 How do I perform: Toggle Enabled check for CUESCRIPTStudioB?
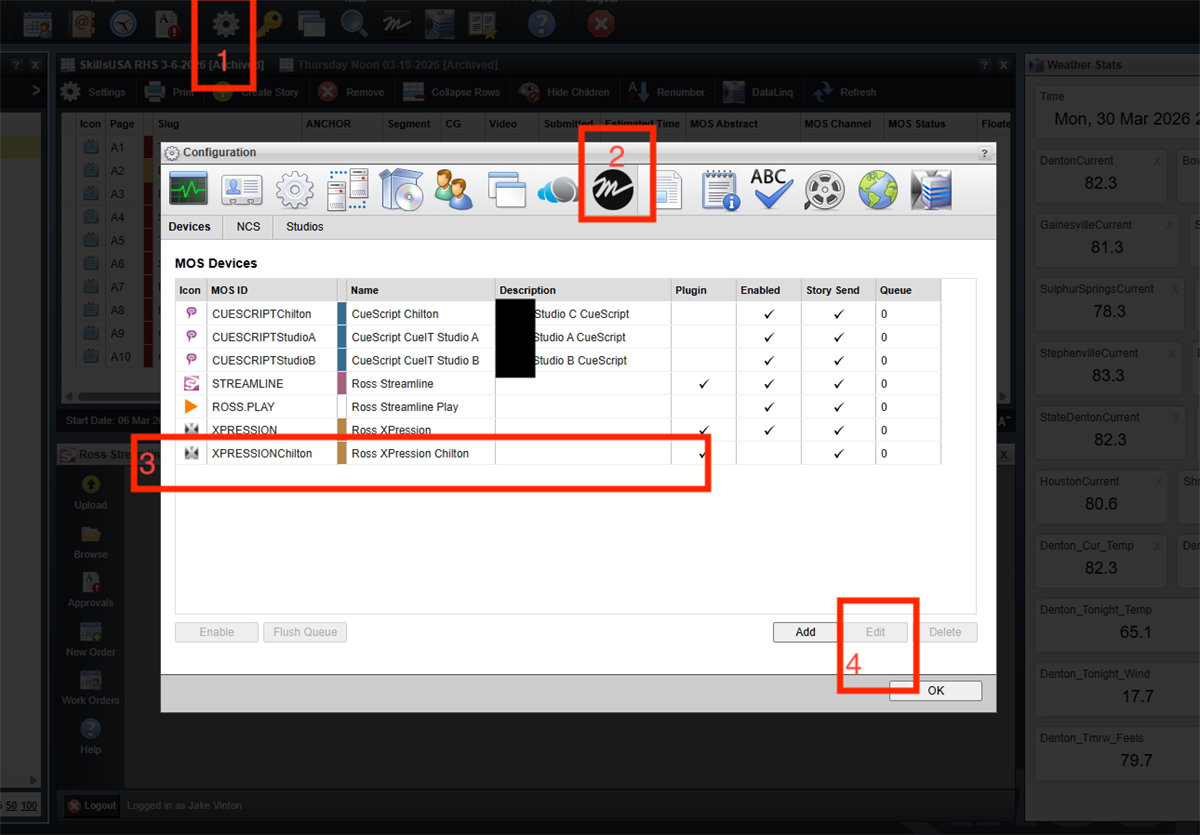pos(769,360)
